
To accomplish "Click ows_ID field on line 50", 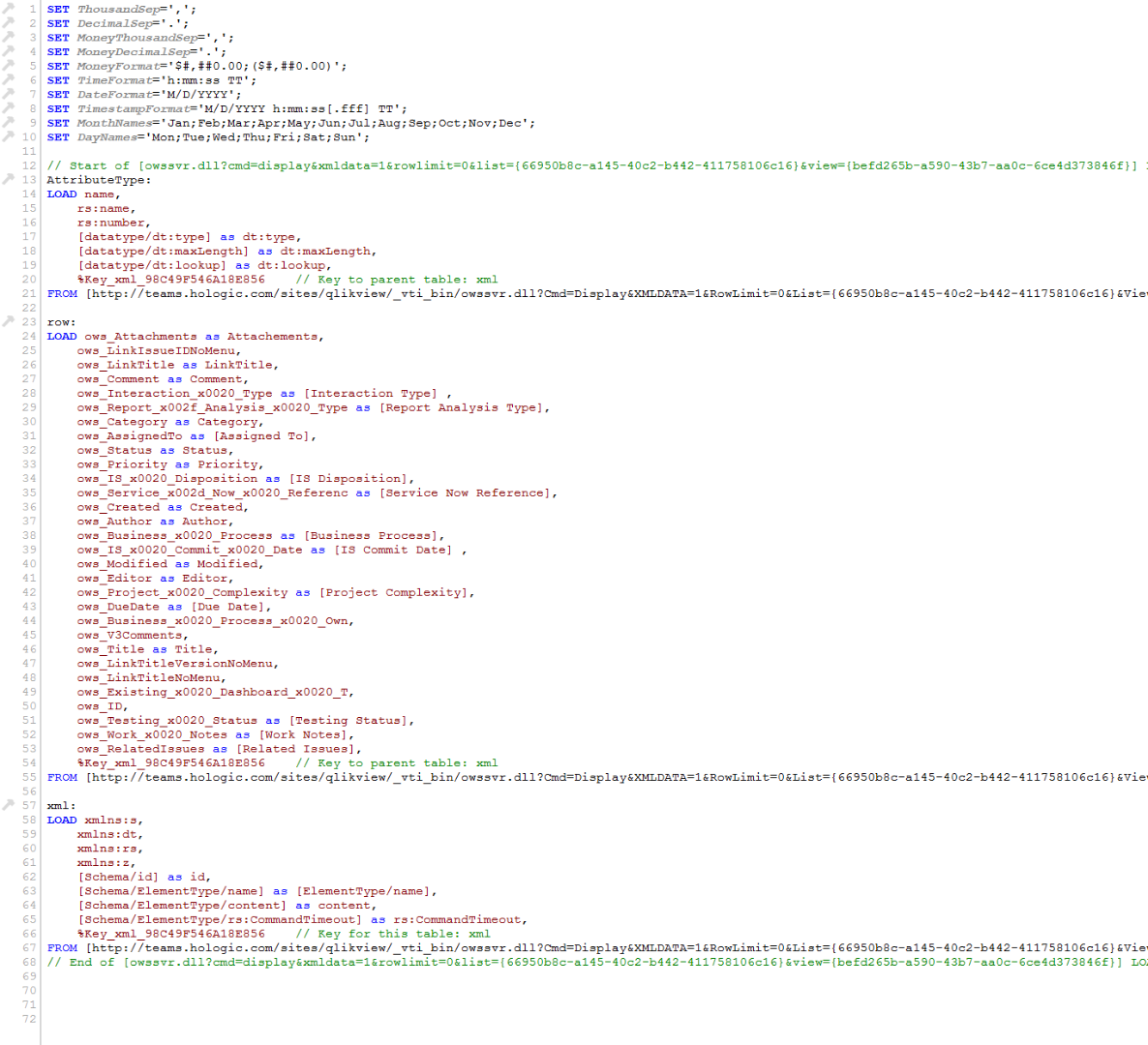I will coord(100,706).
